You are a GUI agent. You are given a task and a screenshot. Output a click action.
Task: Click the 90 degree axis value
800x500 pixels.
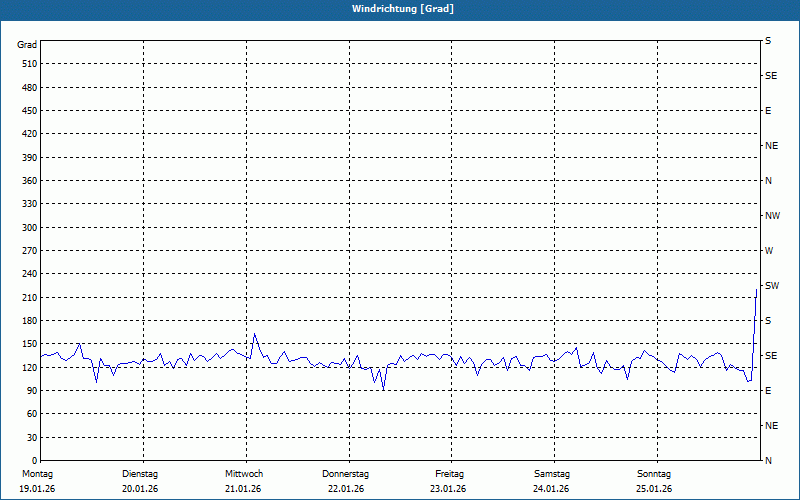click(32, 391)
